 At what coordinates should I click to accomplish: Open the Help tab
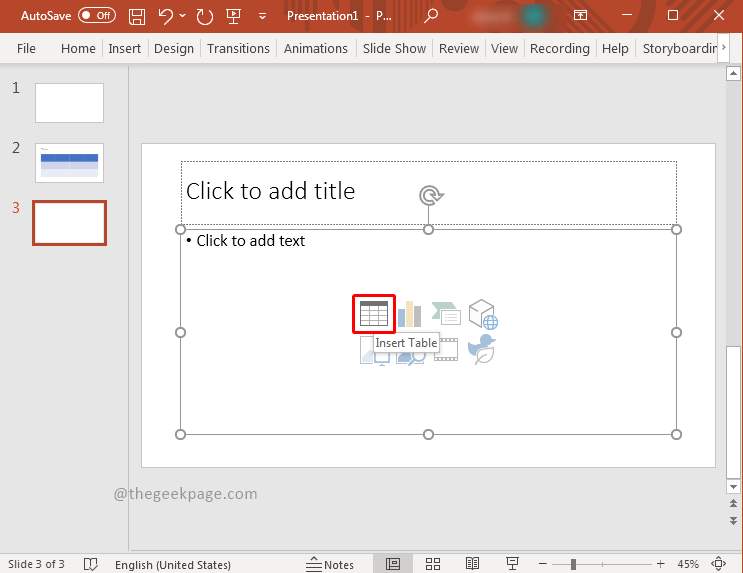tap(615, 48)
